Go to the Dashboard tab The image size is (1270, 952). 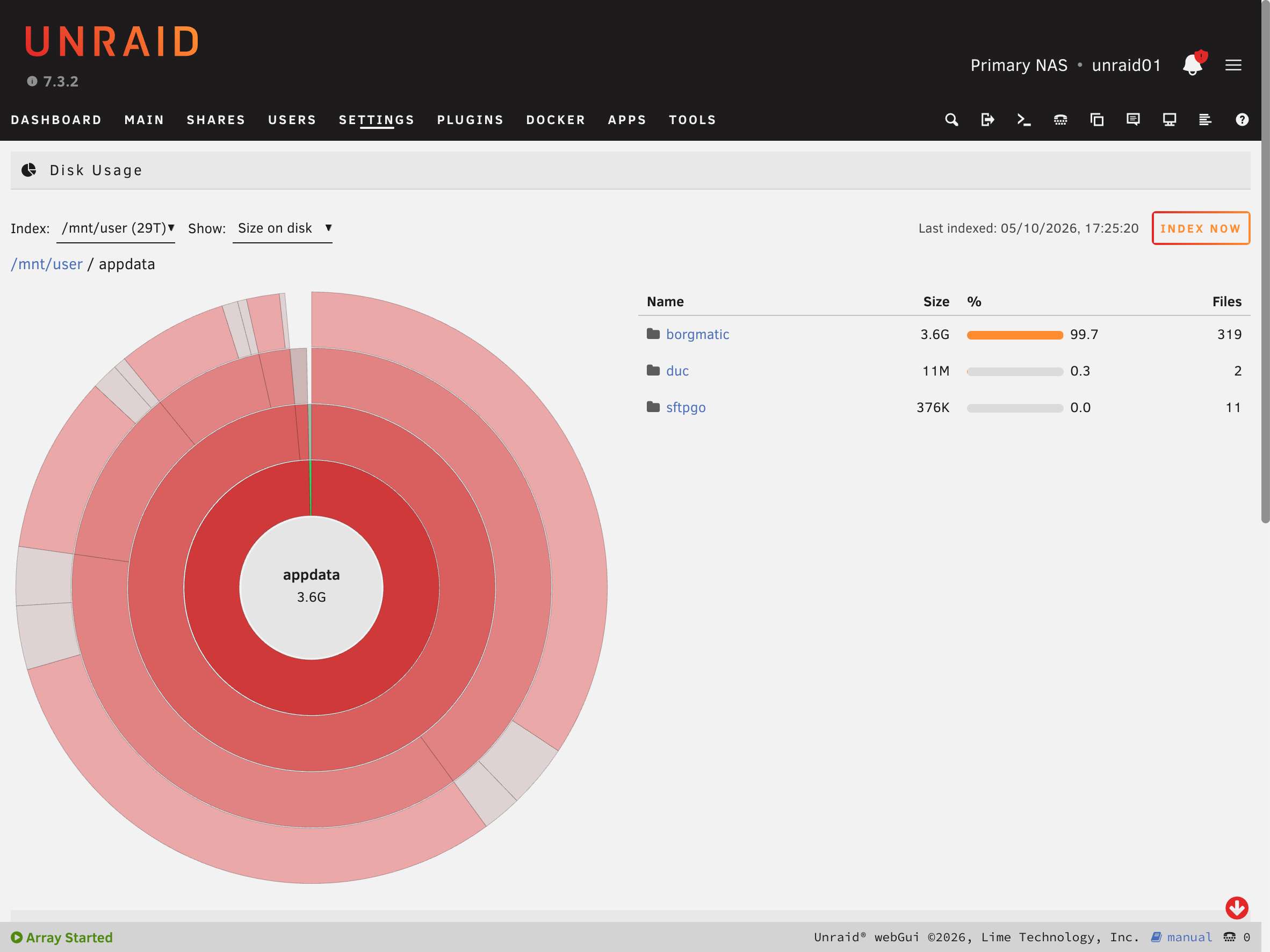(56, 120)
